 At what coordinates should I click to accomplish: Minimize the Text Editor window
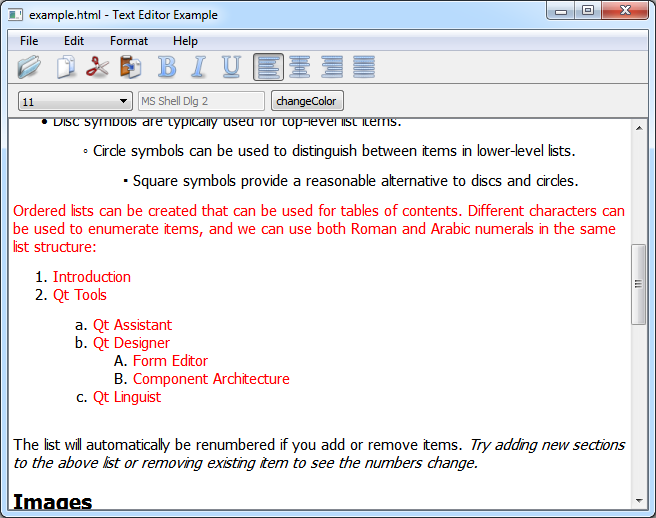pyautogui.click(x=561, y=10)
